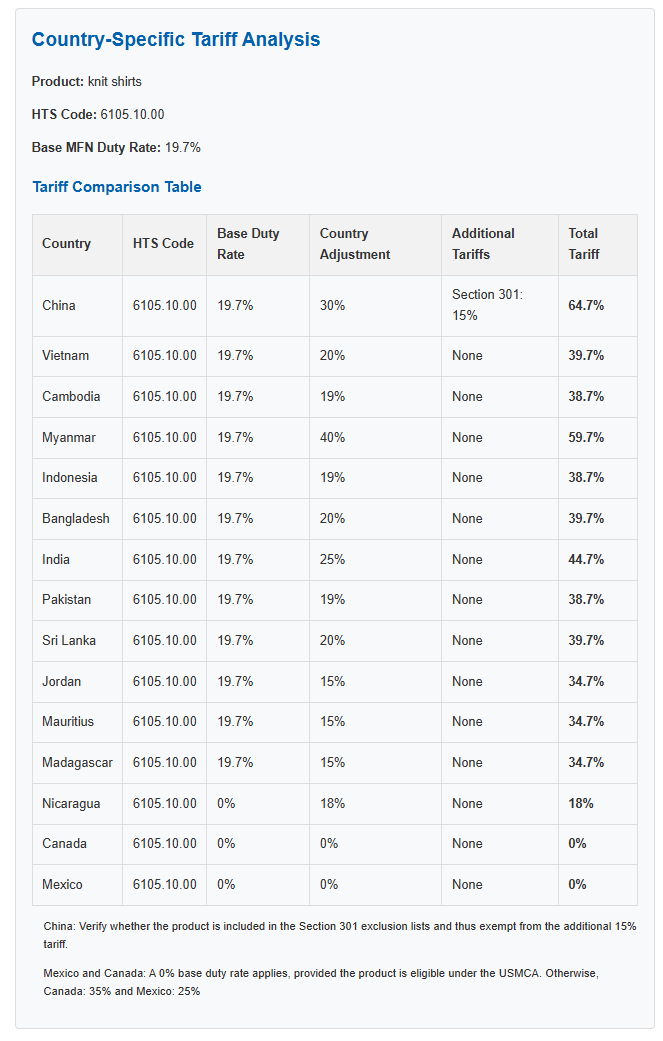Select the Vietnam country cell
Image resolution: width=663 pixels, height=1041 pixels.
(78, 356)
